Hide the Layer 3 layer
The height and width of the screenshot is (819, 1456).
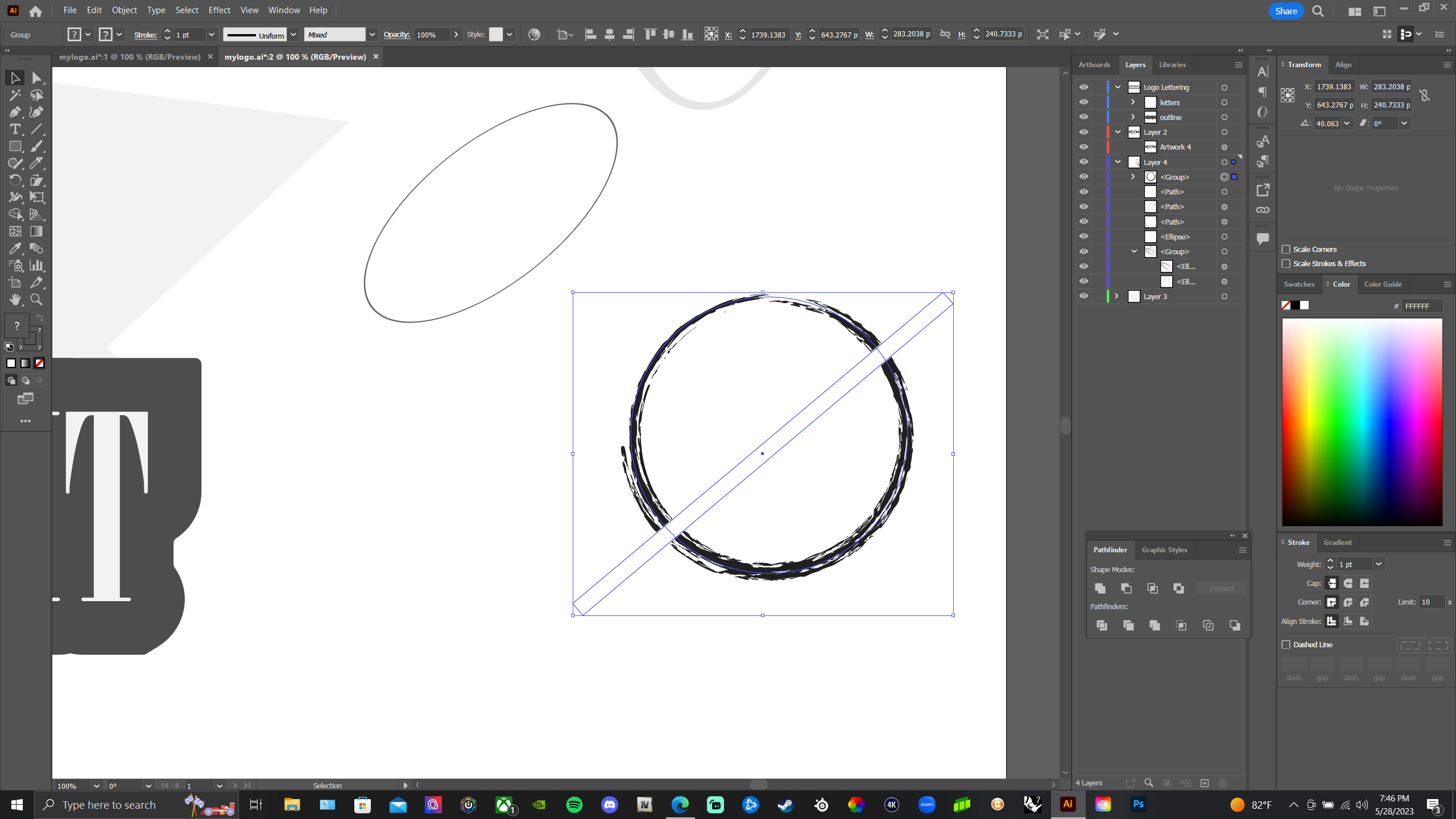click(1084, 296)
